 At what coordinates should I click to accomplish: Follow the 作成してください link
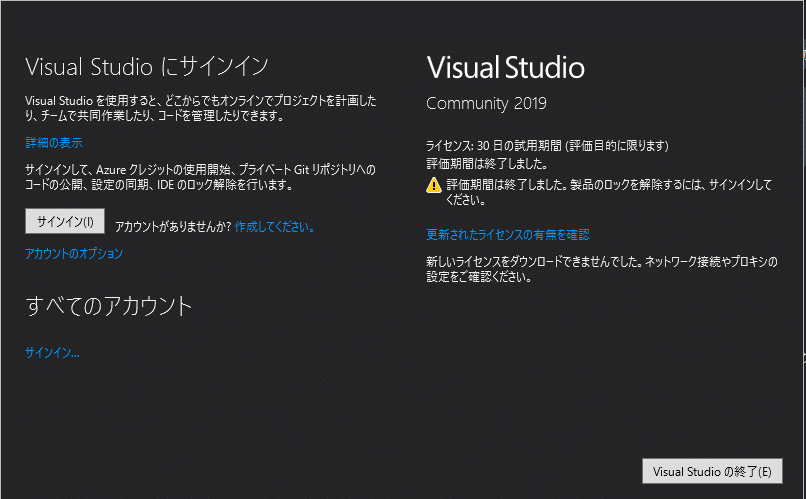274,227
